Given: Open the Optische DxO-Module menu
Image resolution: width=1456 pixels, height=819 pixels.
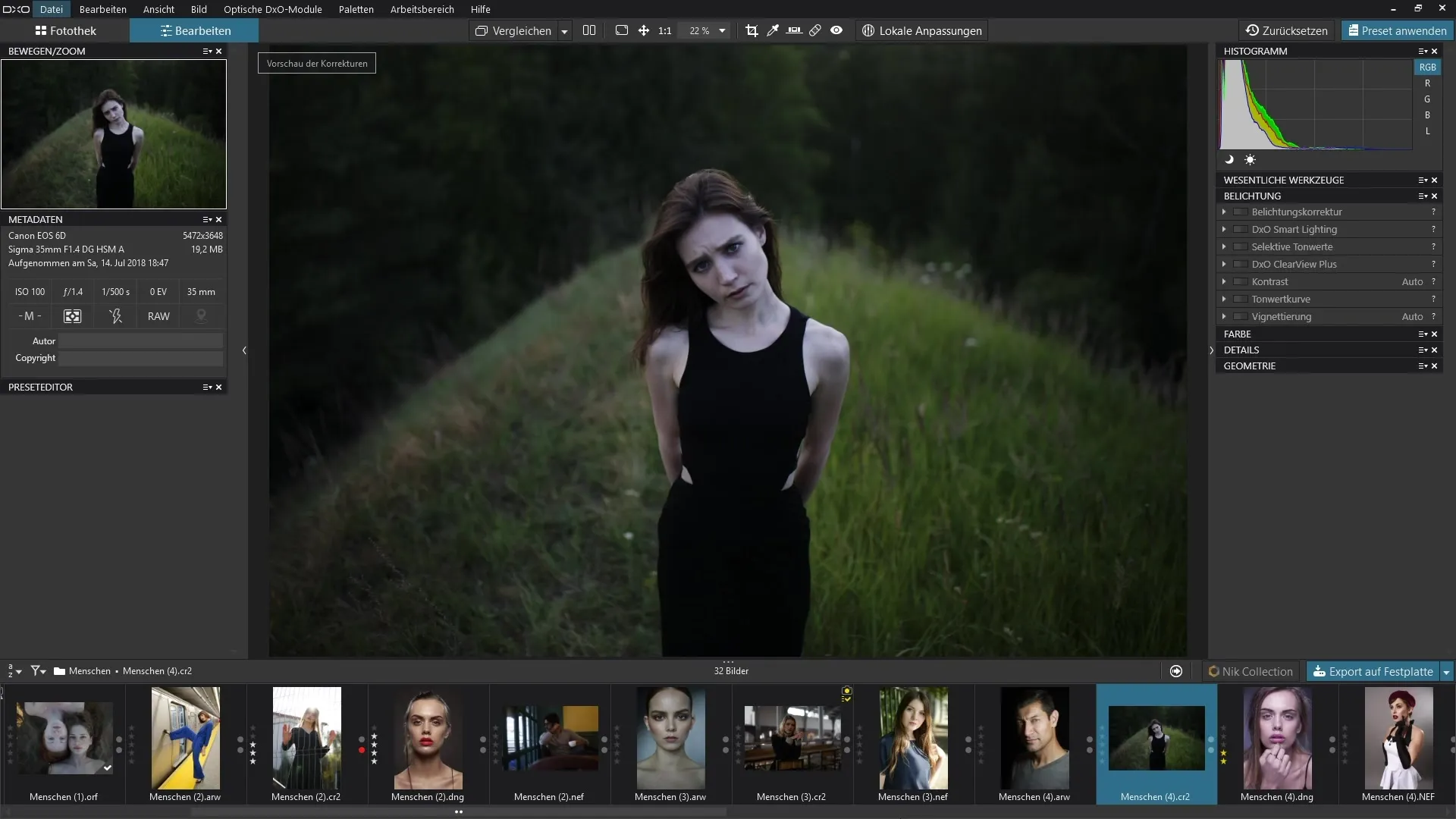Looking at the screenshot, I should click(x=272, y=9).
